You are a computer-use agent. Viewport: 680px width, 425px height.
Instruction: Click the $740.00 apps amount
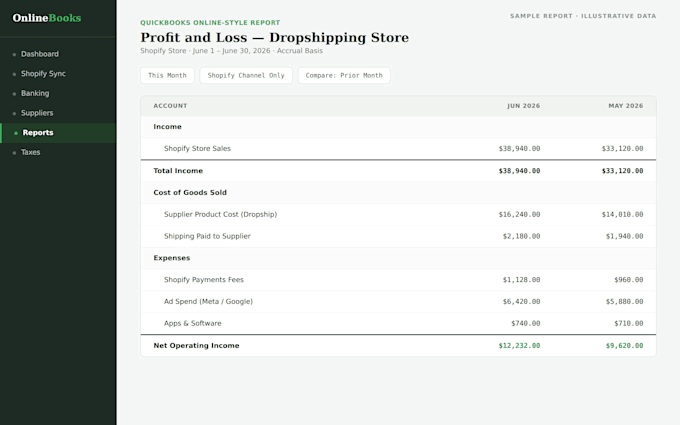coord(526,324)
